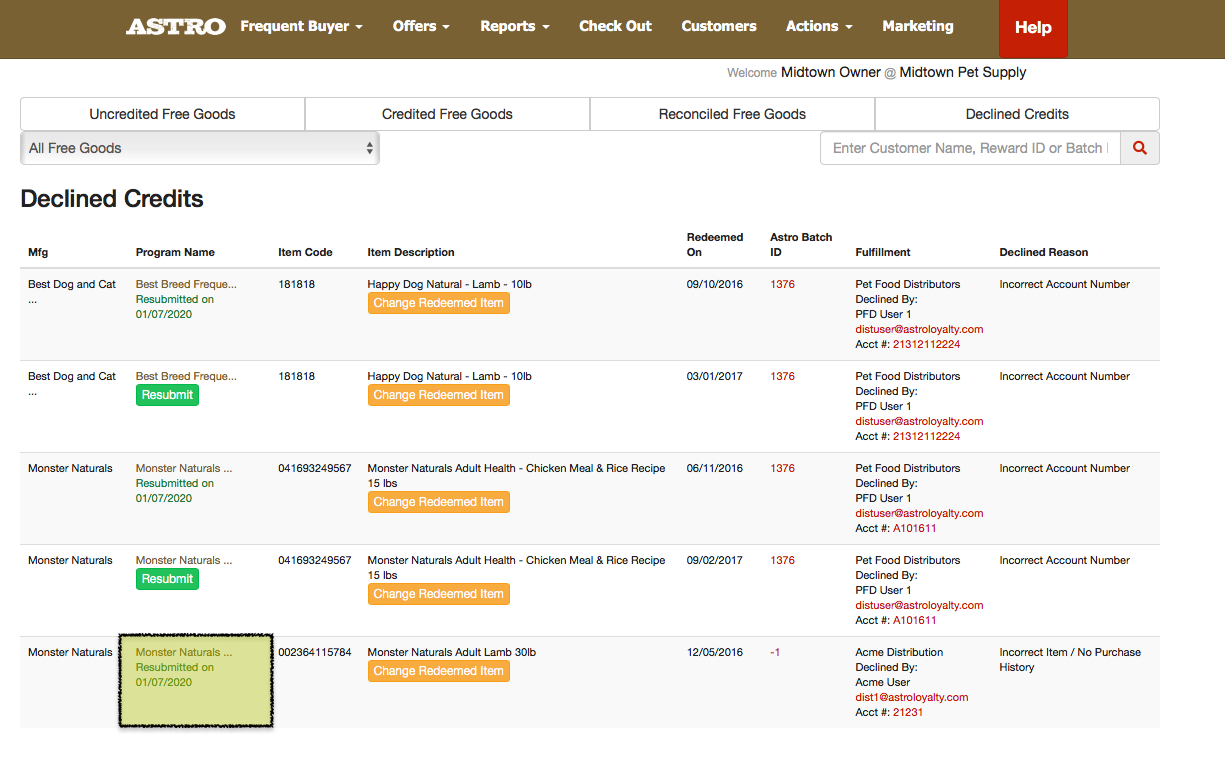The width and height of the screenshot is (1225, 781).
Task: Click the Astro Batch ID column header
Action: 801,245
